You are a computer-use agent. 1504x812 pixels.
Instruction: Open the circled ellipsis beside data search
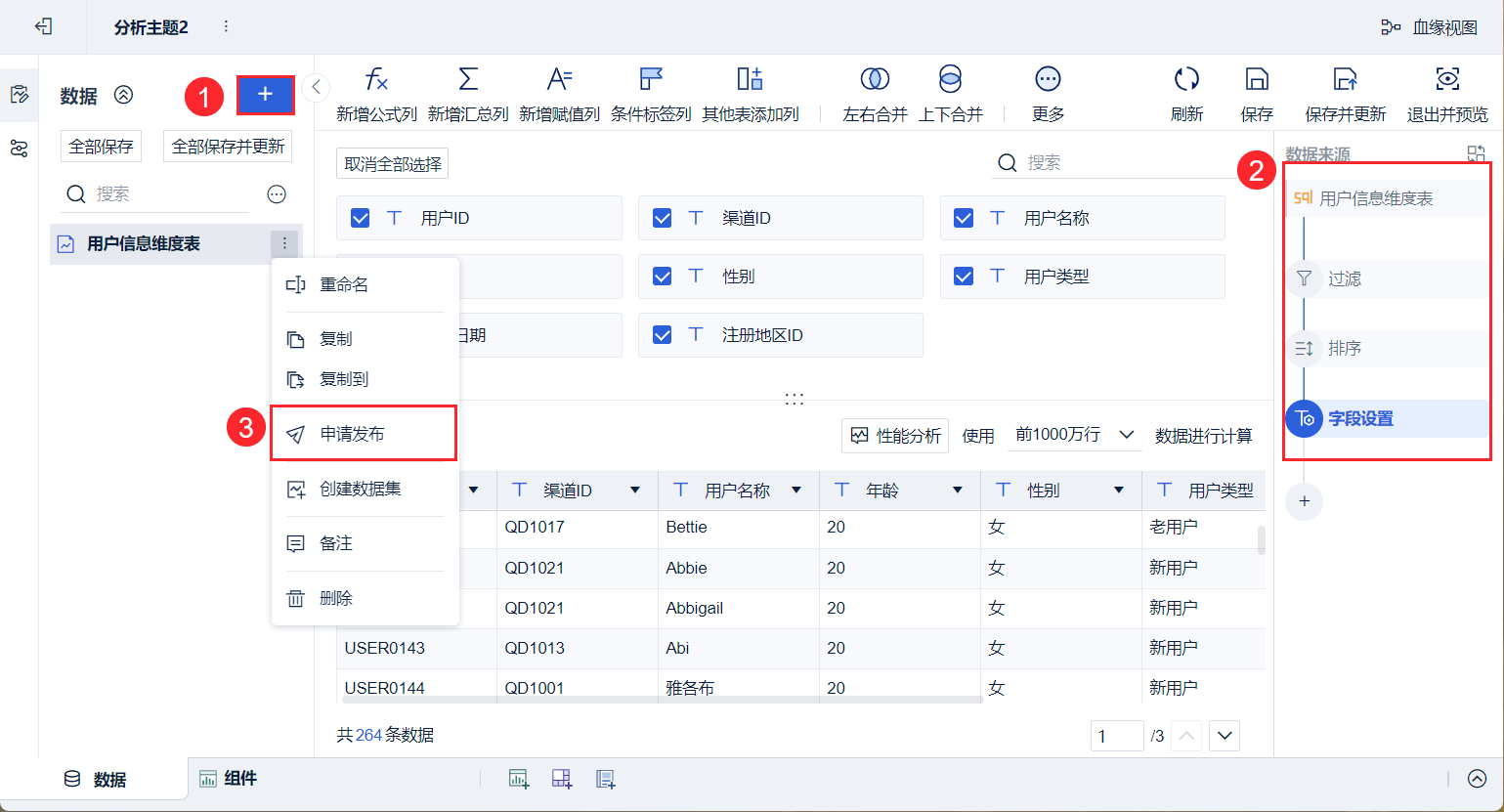277,194
